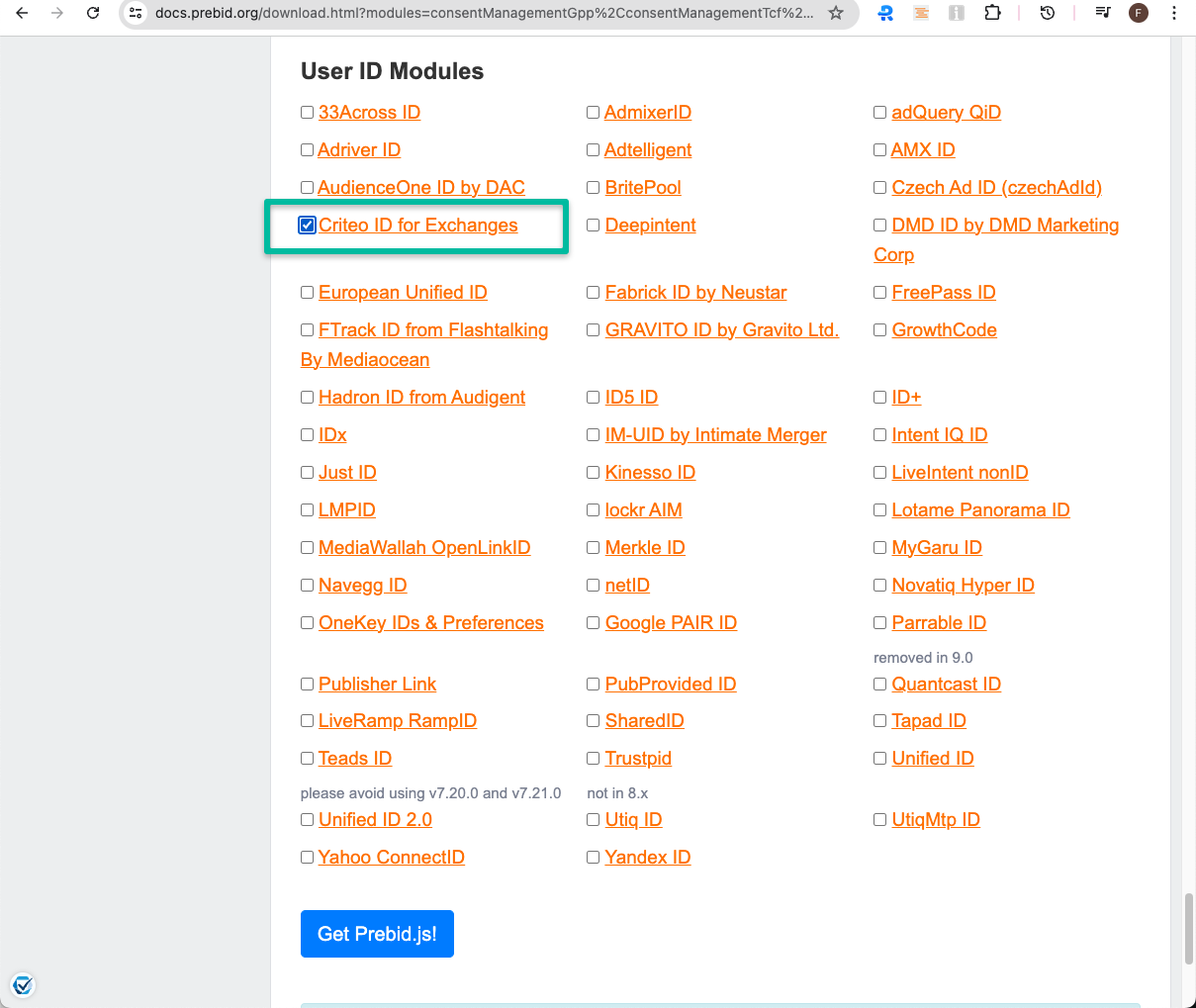Open the Trustpid link
1196x1008 pixels.
pos(638,758)
